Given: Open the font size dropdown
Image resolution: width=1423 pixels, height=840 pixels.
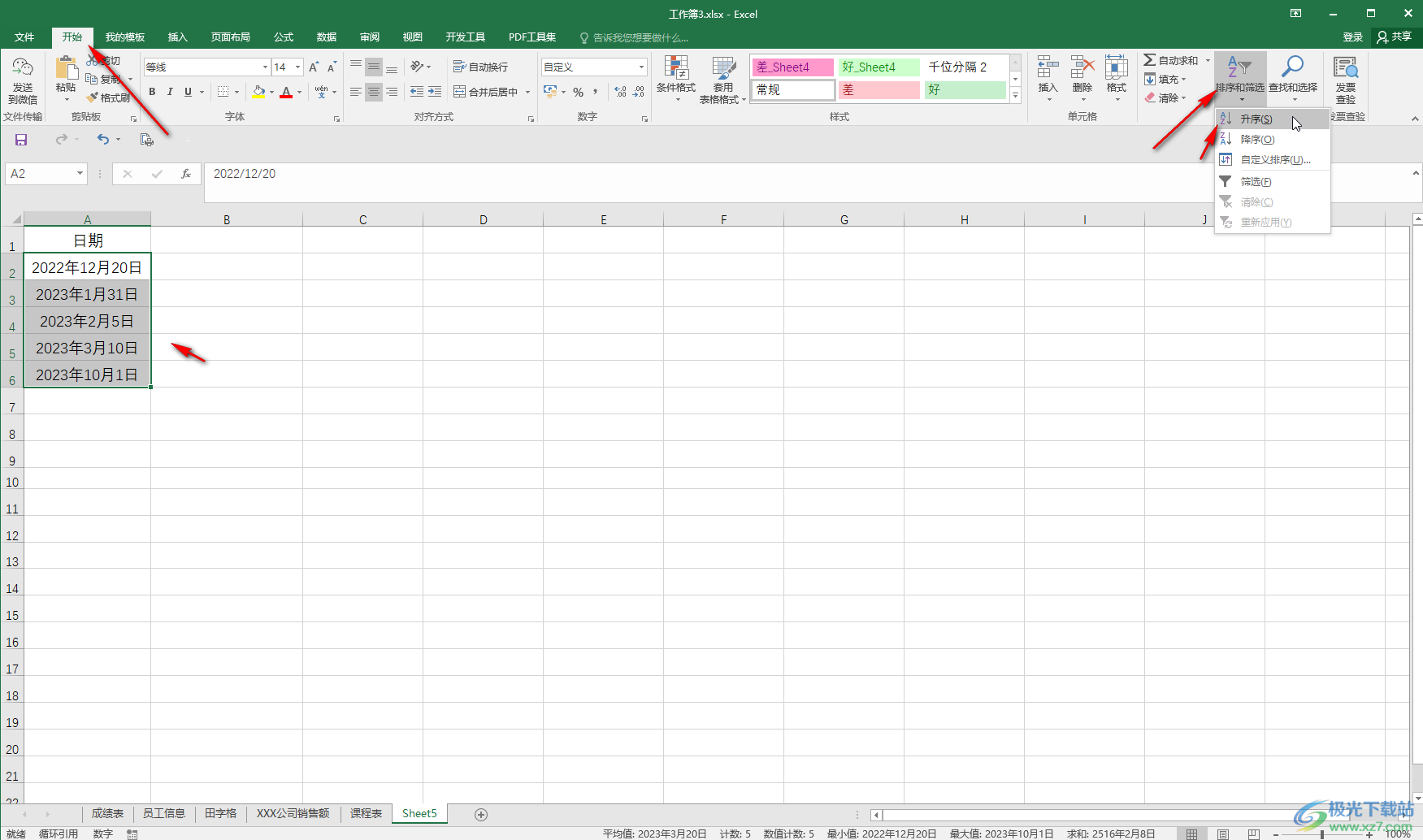Looking at the screenshot, I should pyautogui.click(x=298, y=67).
